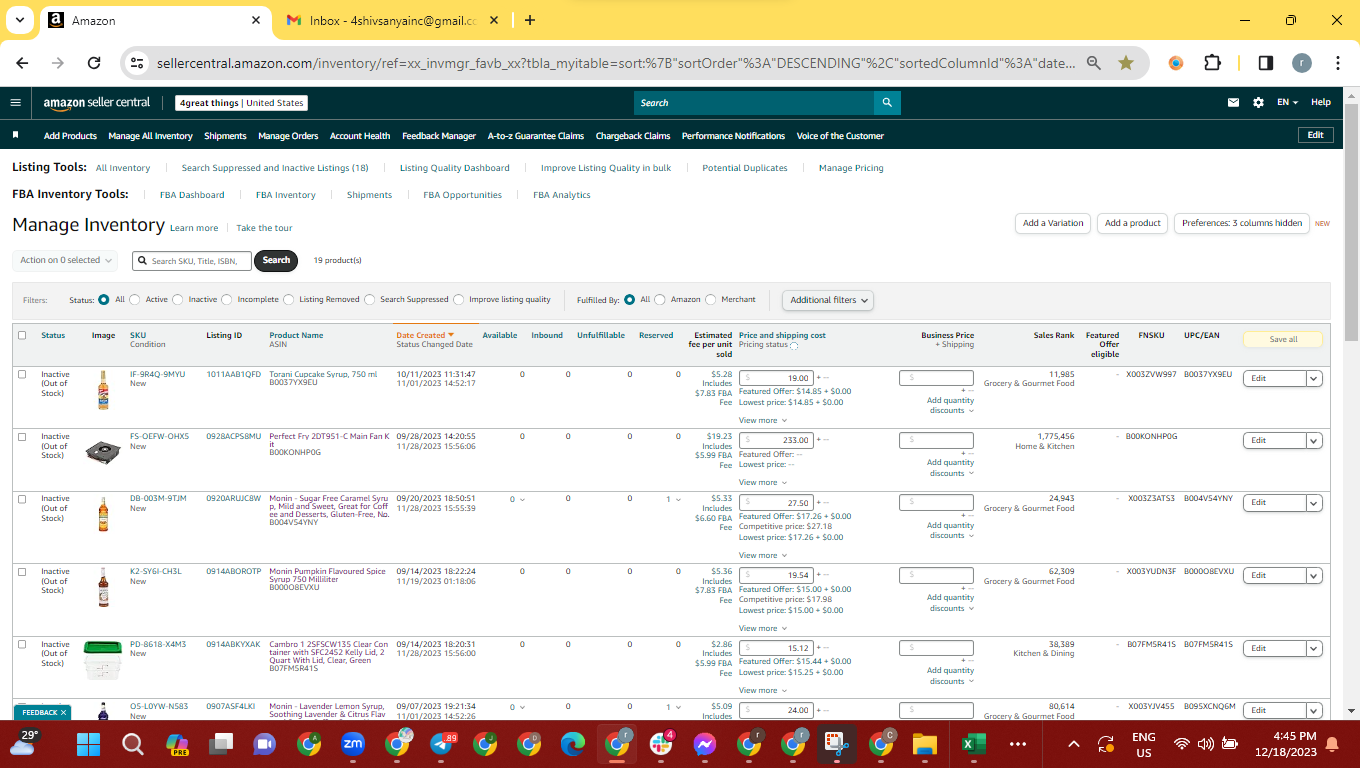Open the Seller Central hamburger menu

[x=15, y=102]
